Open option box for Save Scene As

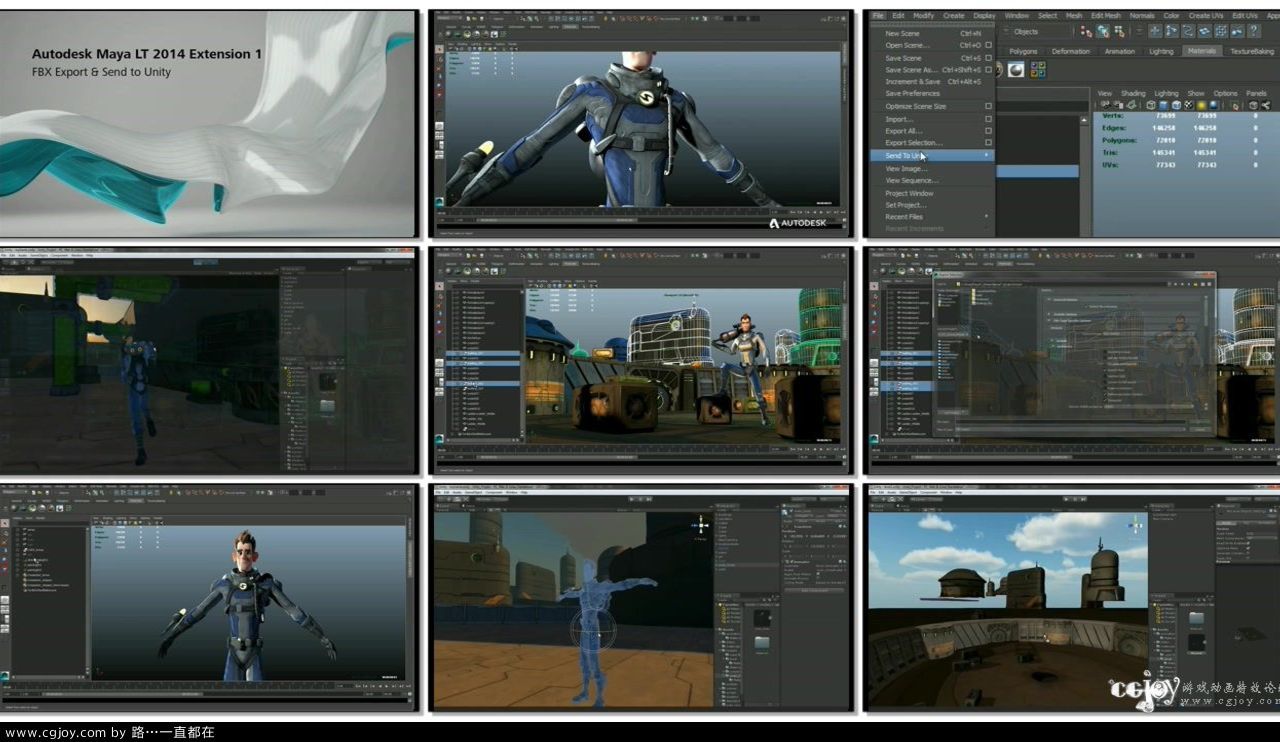click(x=989, y=70)
